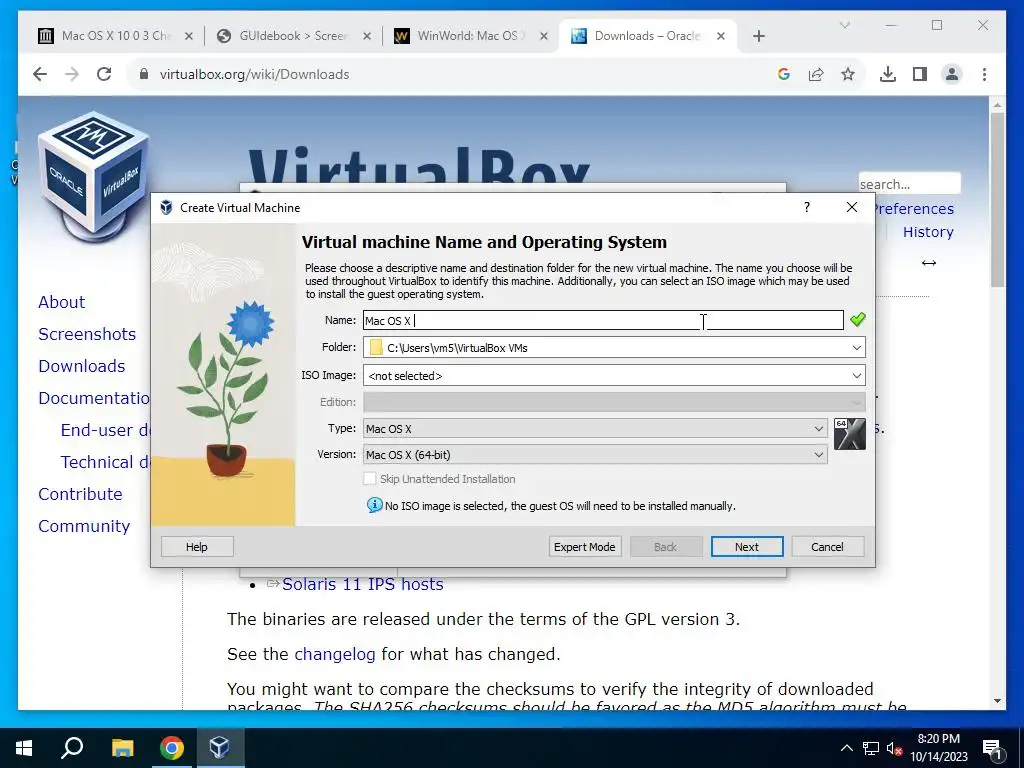Image resolution: width=1024 pixels, height=768 pixels.
Task: Click Chrome icon in taskbar
Action: pos(172,748)
